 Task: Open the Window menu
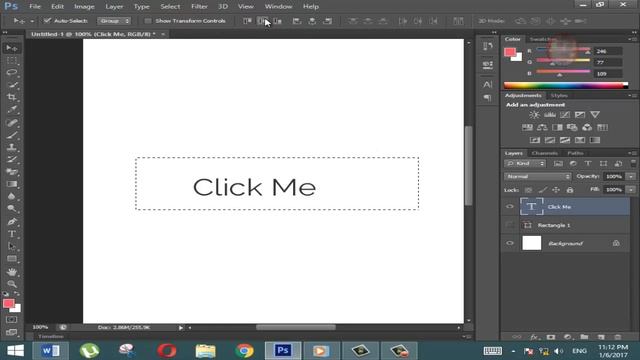pyautogui.click(x=278, y=7)
